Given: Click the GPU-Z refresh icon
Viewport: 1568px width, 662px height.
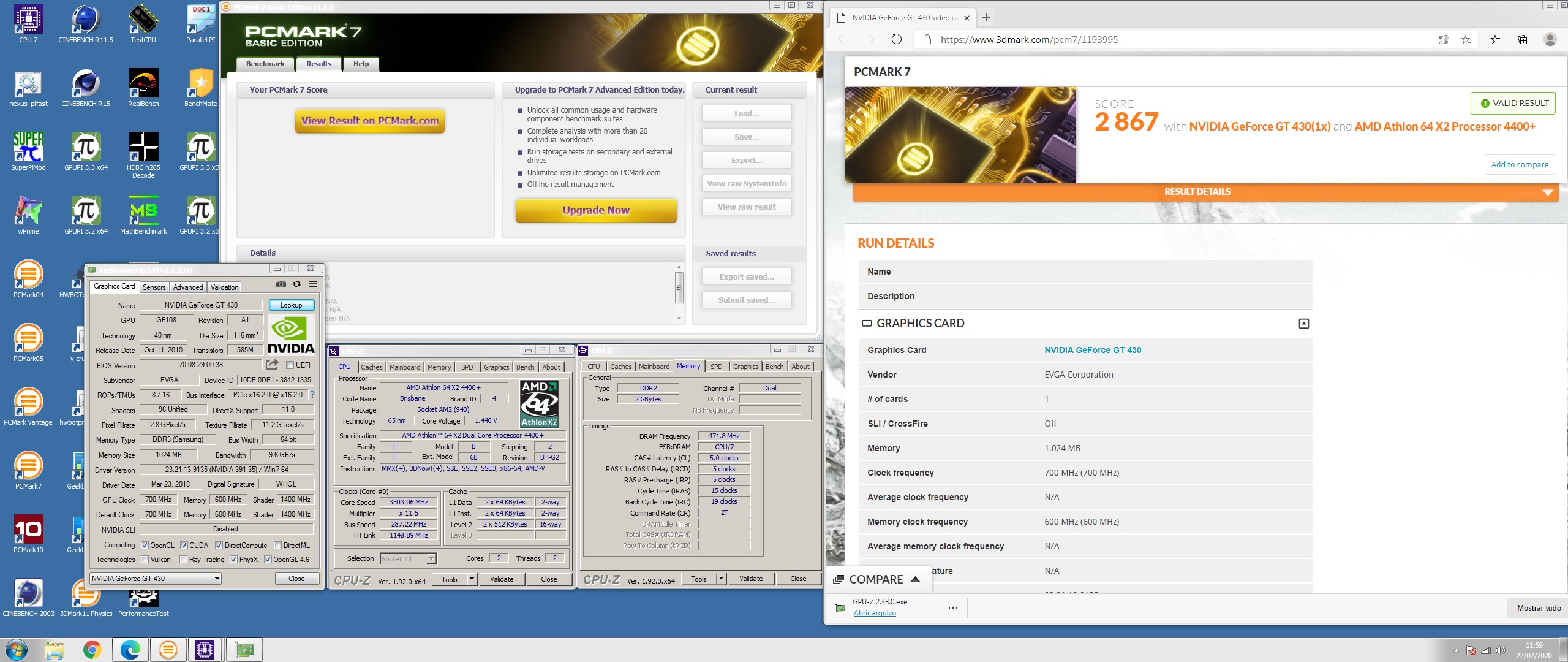Looking at the screenshot, I should pos(297,284).
